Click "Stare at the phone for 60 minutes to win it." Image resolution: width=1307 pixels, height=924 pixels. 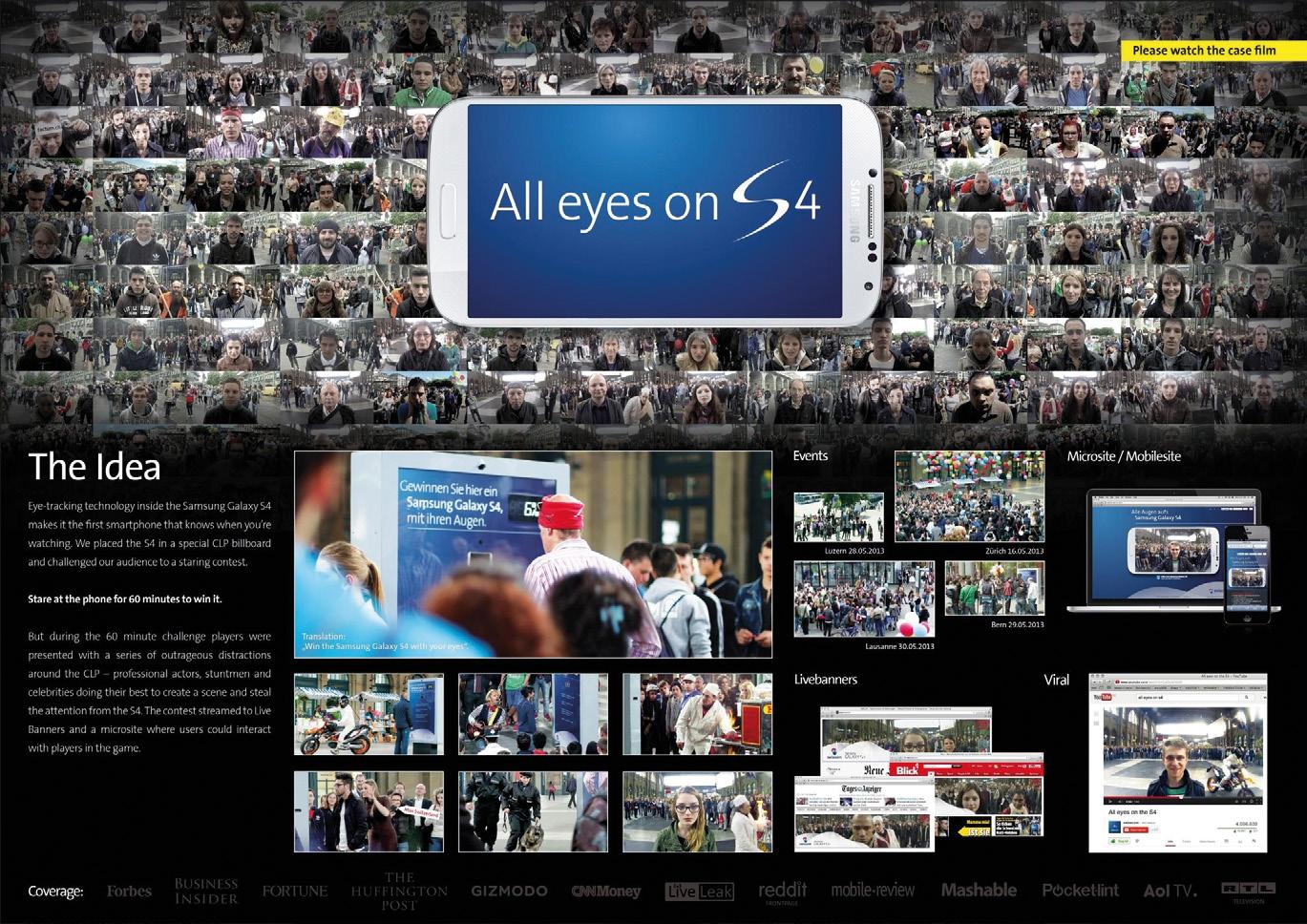click(x=125, y=599)
